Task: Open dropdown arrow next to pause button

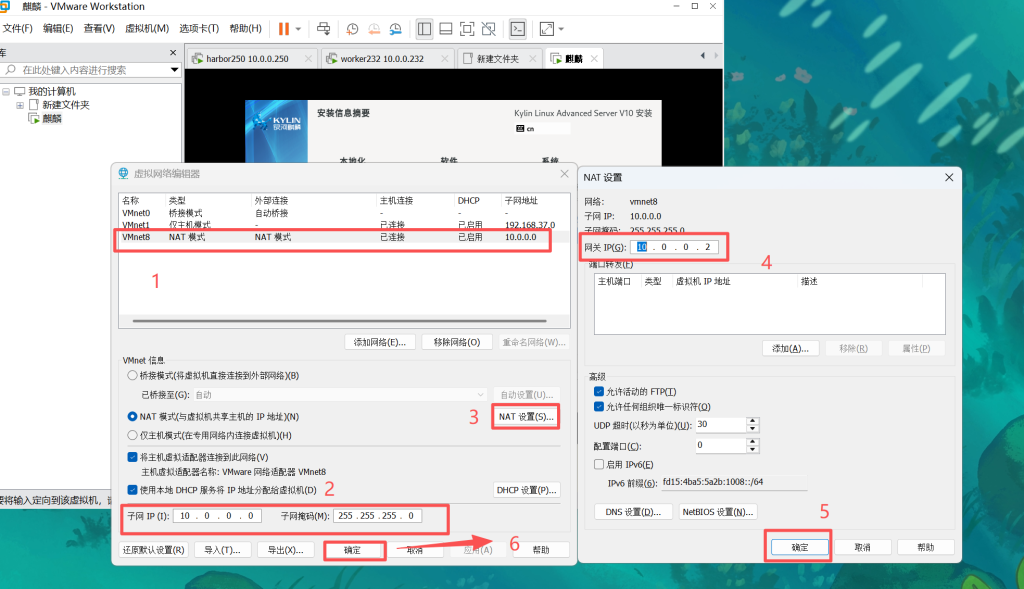Action: point(298,29)
